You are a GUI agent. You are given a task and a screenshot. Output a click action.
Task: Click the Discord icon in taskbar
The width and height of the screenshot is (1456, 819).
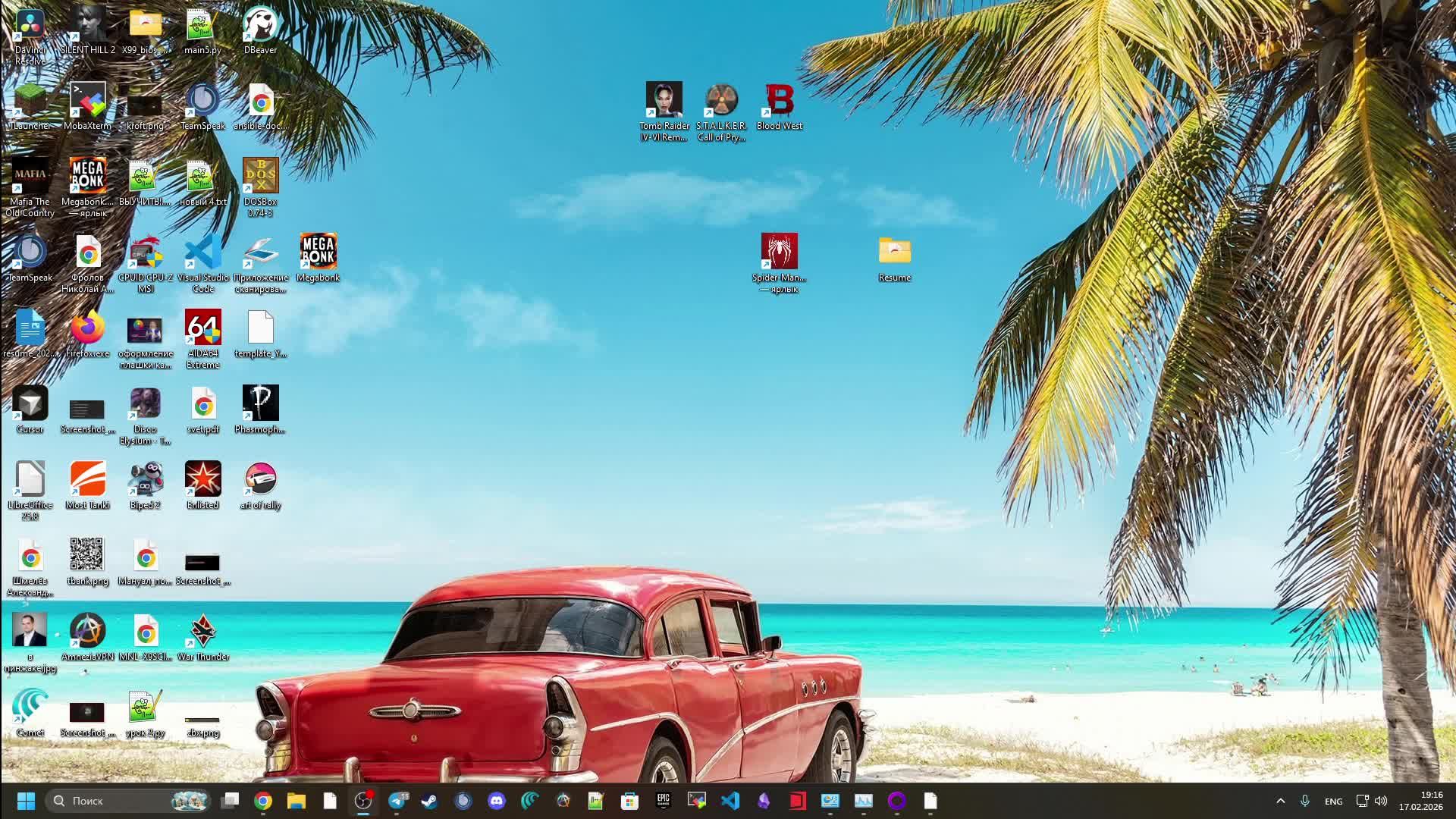(497, 801)
